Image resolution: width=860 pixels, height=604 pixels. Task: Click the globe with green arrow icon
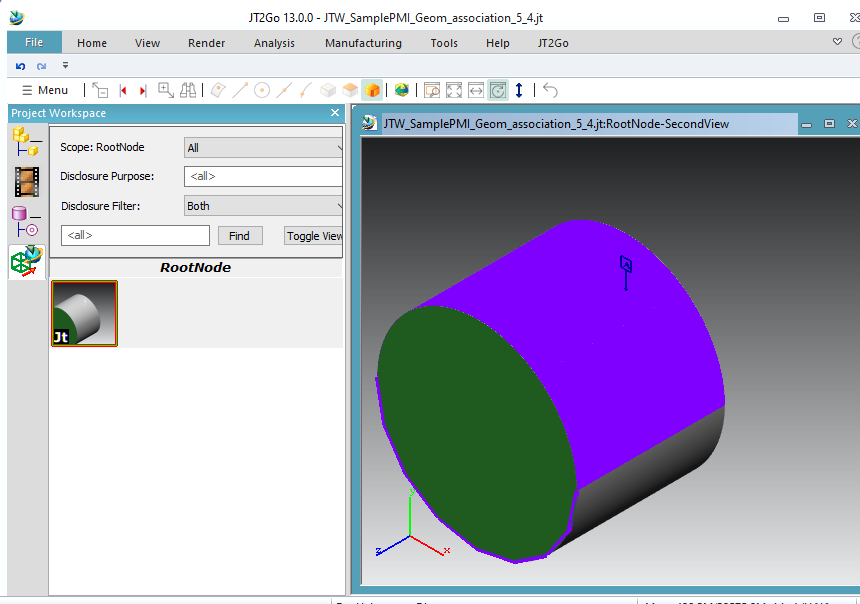(x=401, y=91)
